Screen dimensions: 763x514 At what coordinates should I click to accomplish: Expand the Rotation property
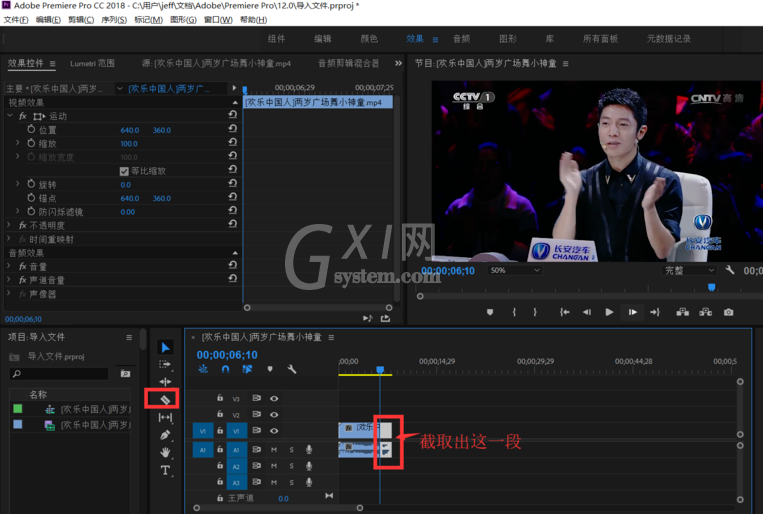pos(18,184)
